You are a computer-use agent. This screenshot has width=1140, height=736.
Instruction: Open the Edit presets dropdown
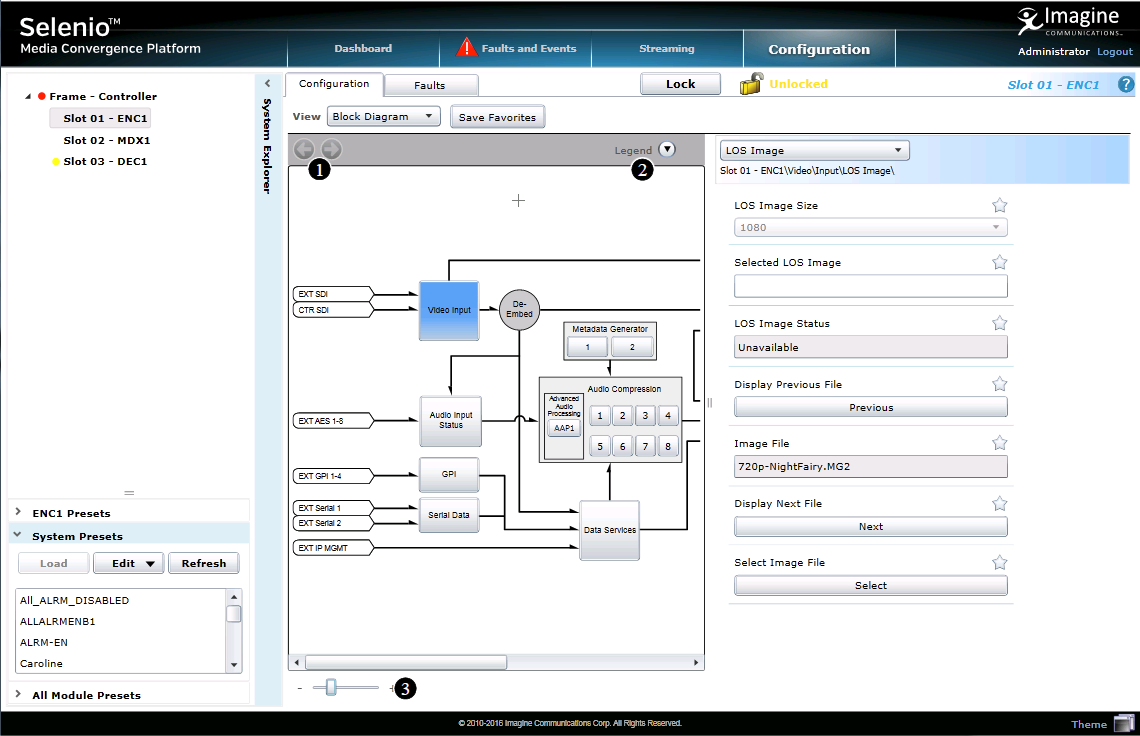click(x=128, y=564)
